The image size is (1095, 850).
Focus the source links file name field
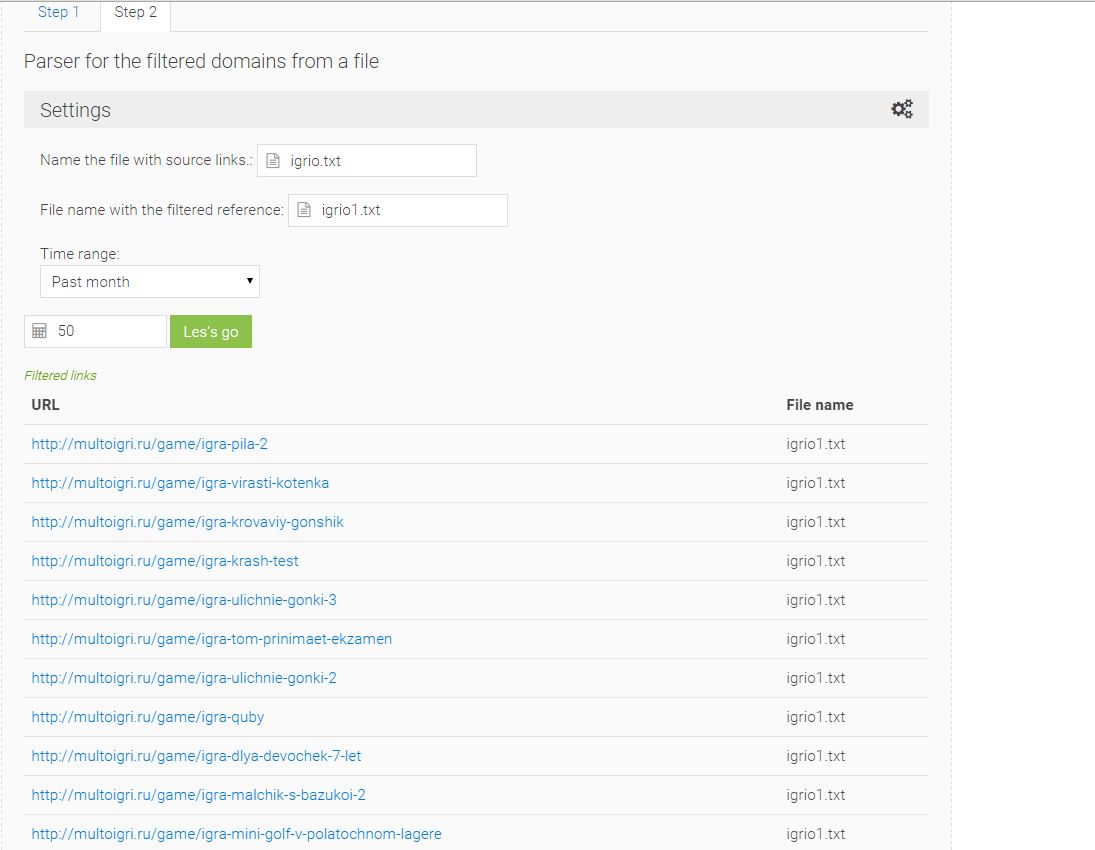point(367,161)
